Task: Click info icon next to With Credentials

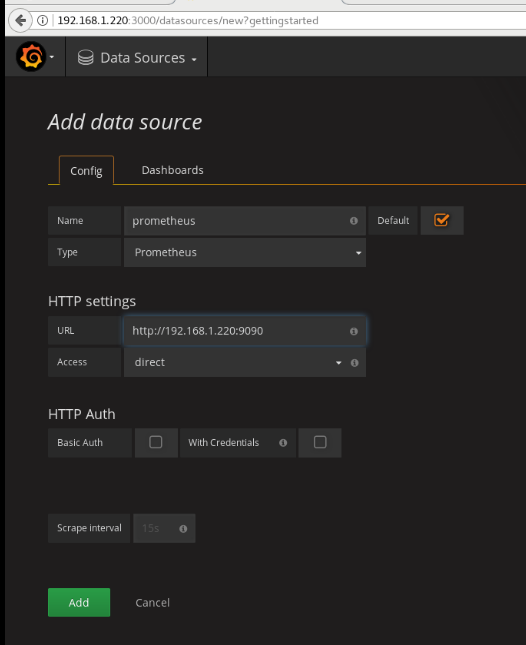Action: (283, 443)
